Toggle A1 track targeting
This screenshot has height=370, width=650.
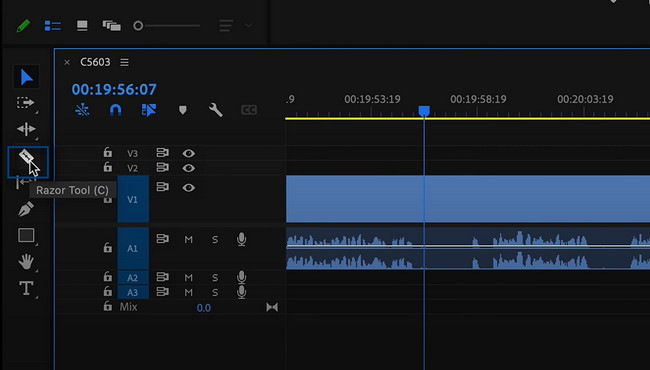[133, 248]
